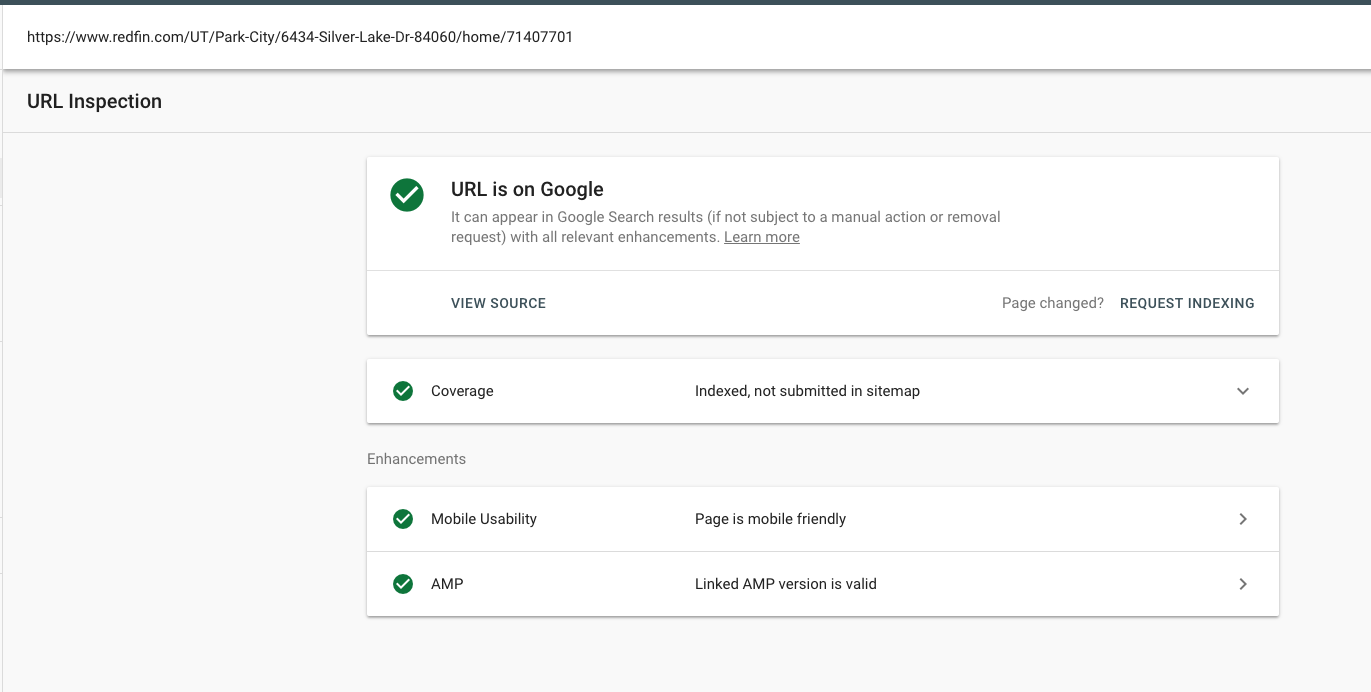Expand the Coverage row with the down chevron
The width and height of the screenshot is (1371, 692).
(x=1243, y=391)
